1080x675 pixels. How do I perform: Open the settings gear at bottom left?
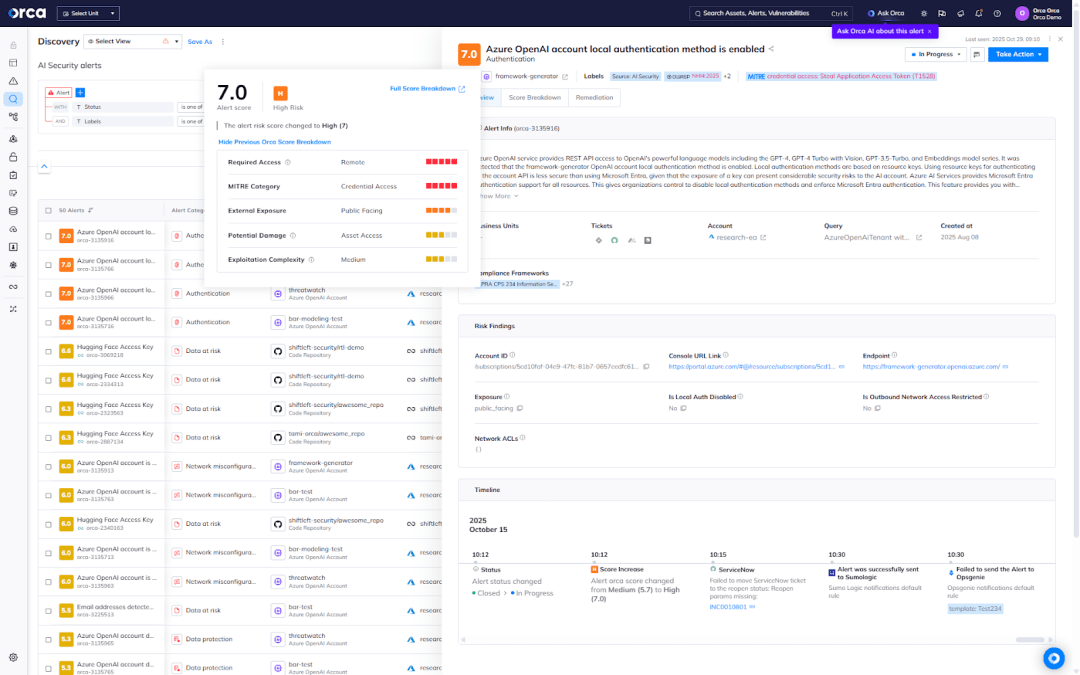(x=12, y=658)
